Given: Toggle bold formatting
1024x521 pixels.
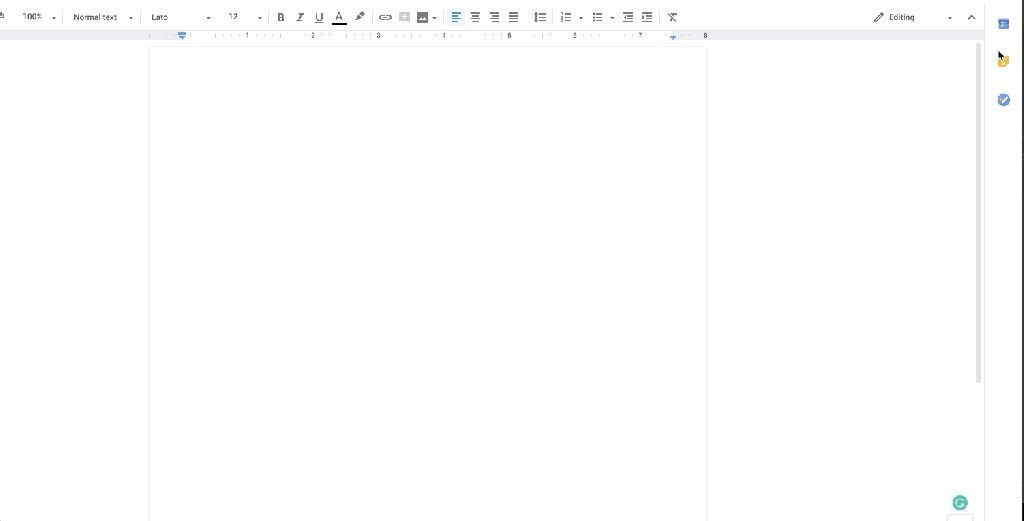Looking at the screenshot, I should click(x=280, y=17).
